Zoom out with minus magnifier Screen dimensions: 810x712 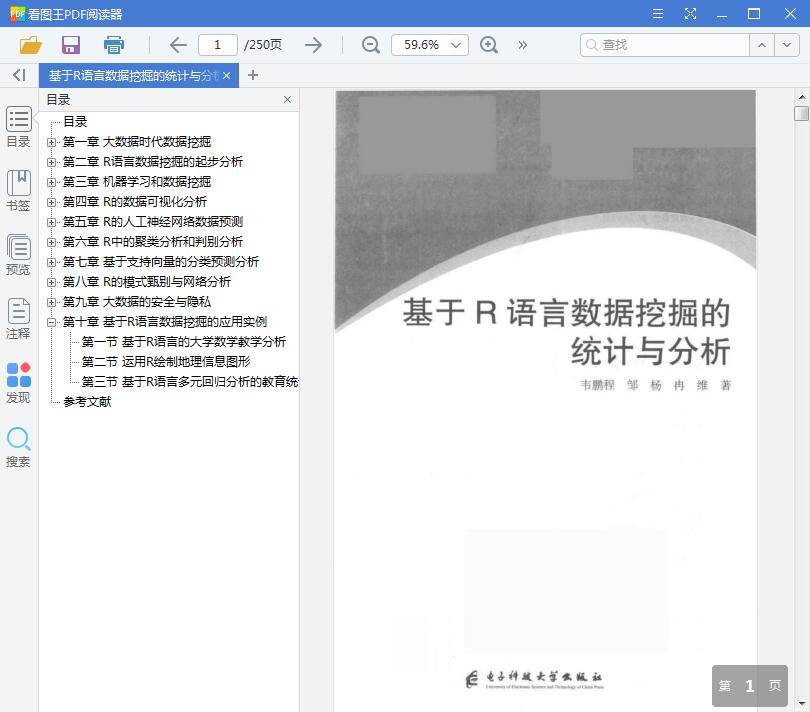pos(370,45)
